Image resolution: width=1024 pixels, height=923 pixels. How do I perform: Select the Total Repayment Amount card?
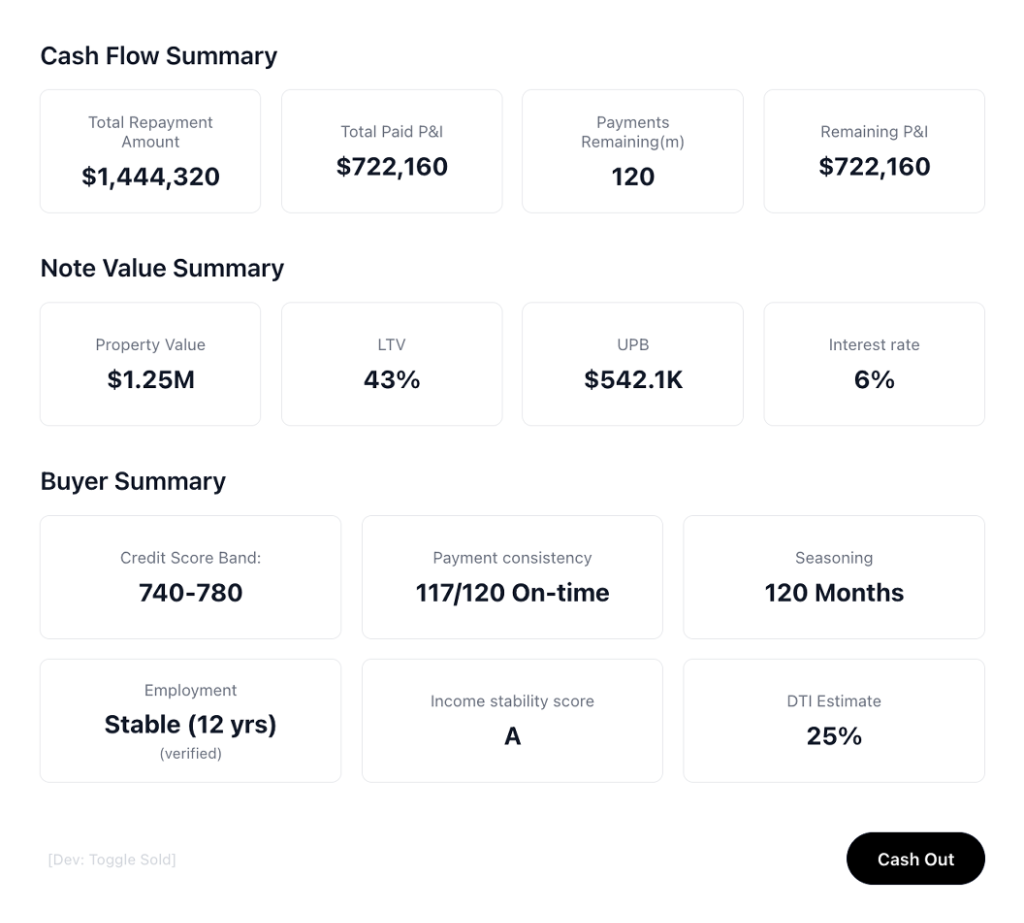149,150
